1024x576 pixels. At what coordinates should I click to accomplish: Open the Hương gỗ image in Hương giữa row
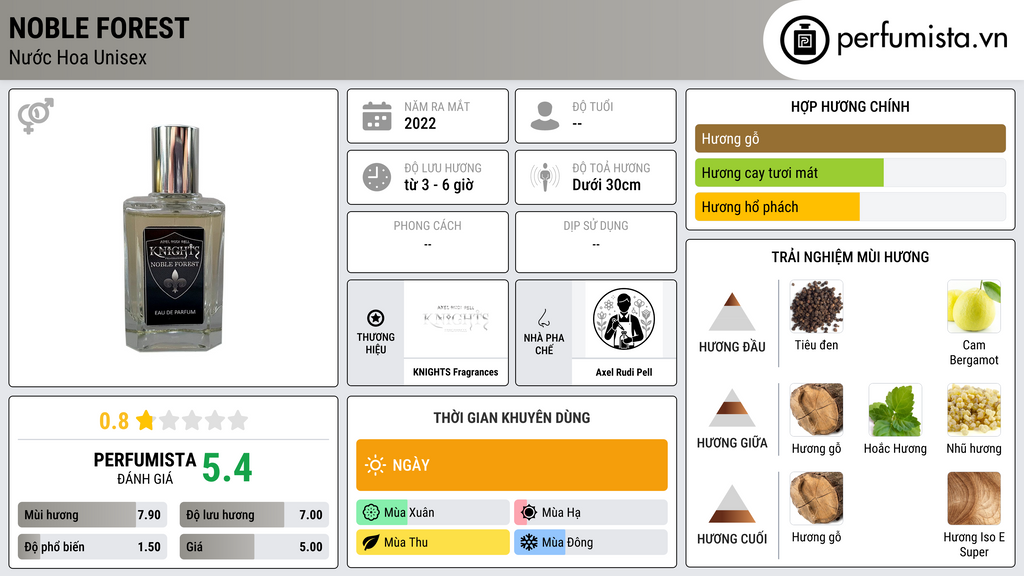pyautogui.click(x=816, y=410)
